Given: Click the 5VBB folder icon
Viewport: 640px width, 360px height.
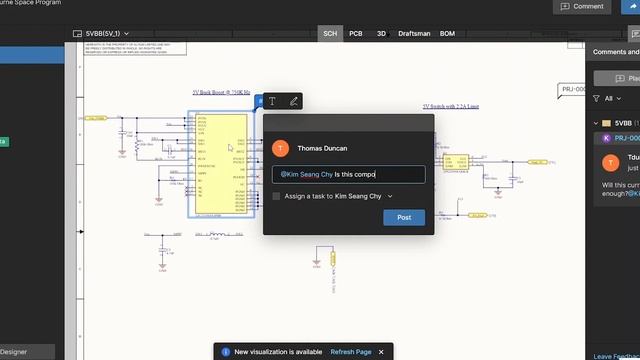Looking at the screenshot, I should [607, 123].
